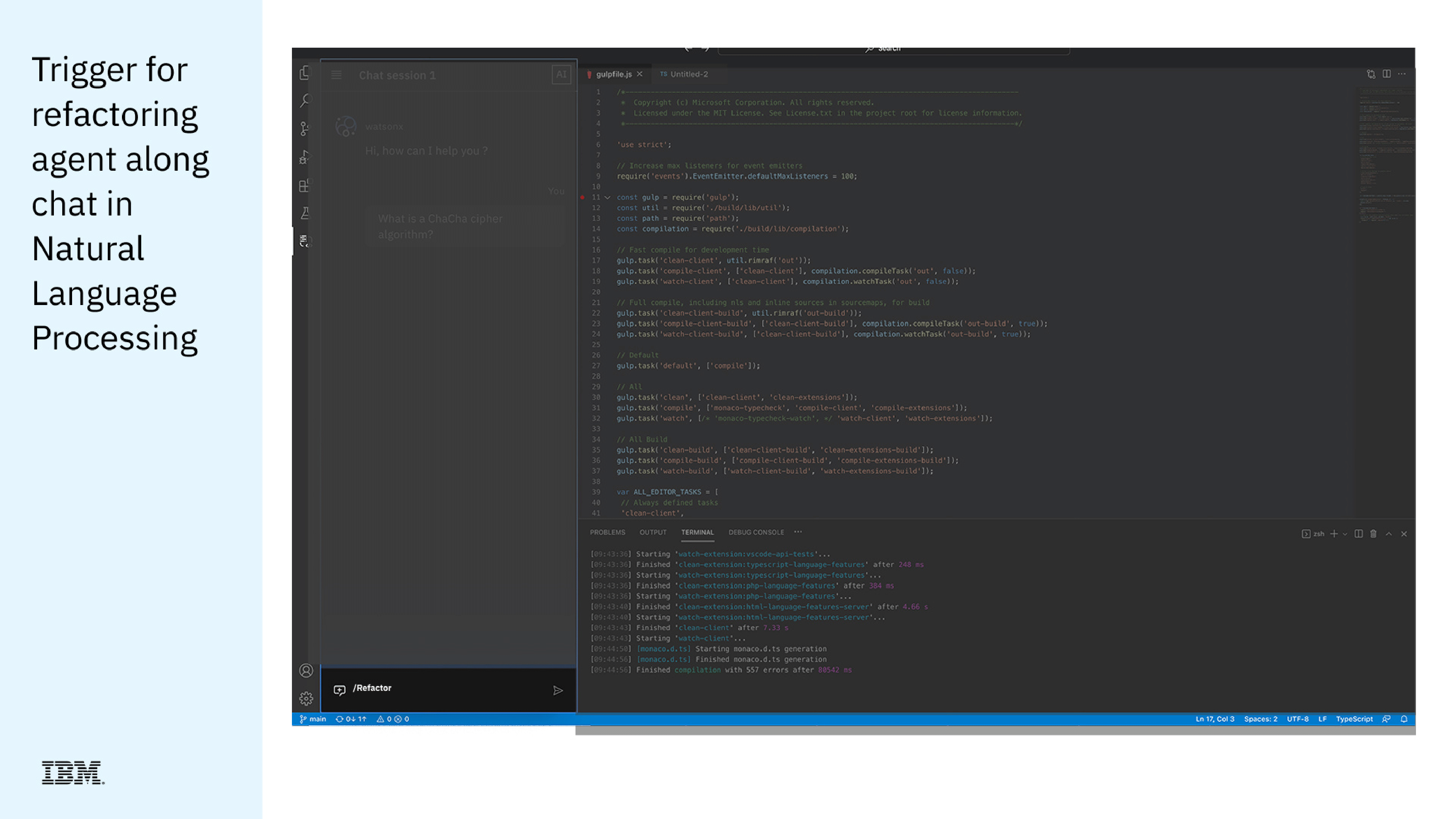Select the TypeScript language mode in status bar

click(1354, 719)
